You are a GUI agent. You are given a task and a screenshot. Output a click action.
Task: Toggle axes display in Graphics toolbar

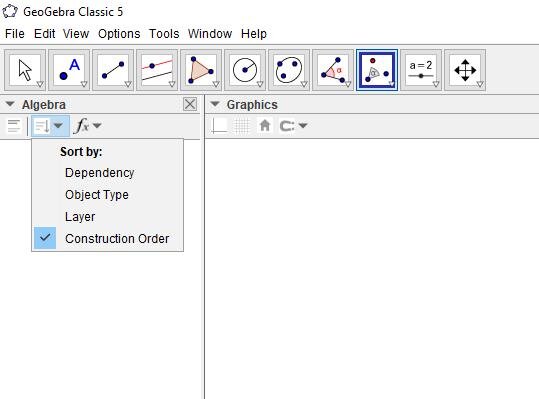[219, 126]
